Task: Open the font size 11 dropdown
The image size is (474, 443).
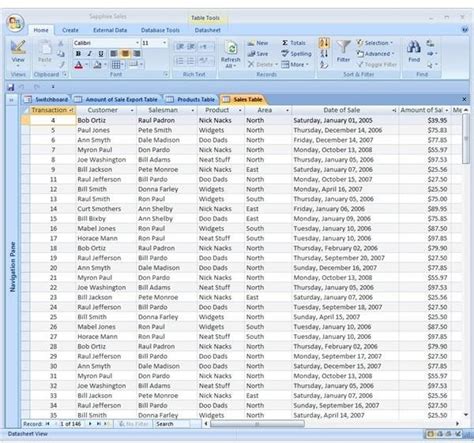Action: (164, 43)
